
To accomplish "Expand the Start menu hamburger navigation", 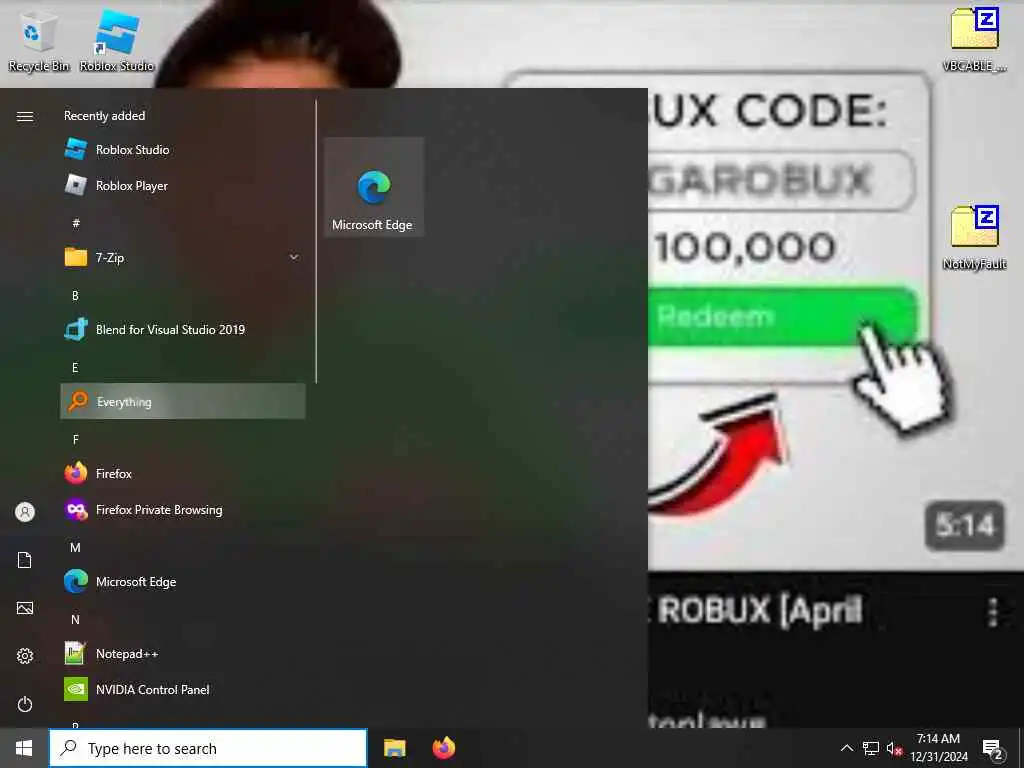I will (x=25, y=116).
